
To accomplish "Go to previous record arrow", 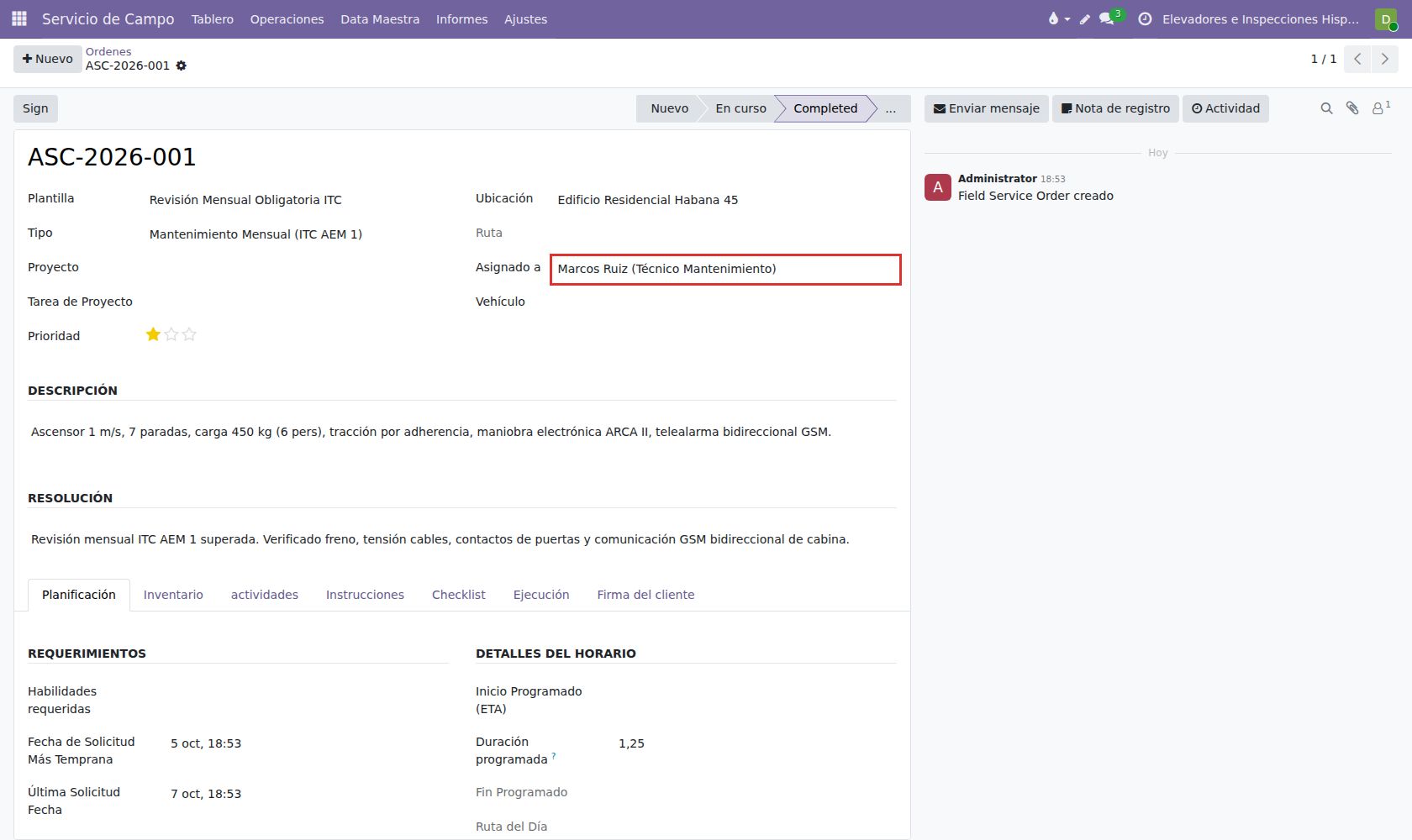I will point(1357,59).
